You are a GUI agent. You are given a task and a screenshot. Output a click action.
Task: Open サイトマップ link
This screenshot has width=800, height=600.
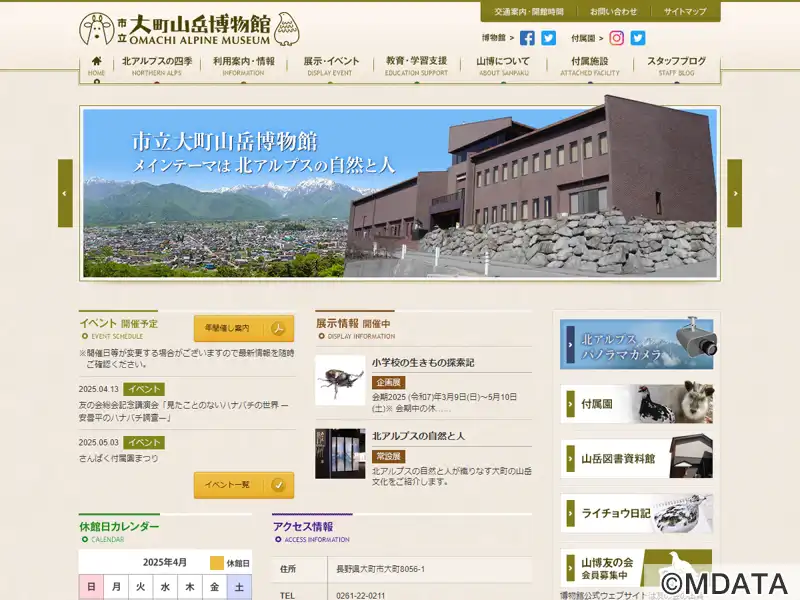pyautogui.click(x=685, y=11)
